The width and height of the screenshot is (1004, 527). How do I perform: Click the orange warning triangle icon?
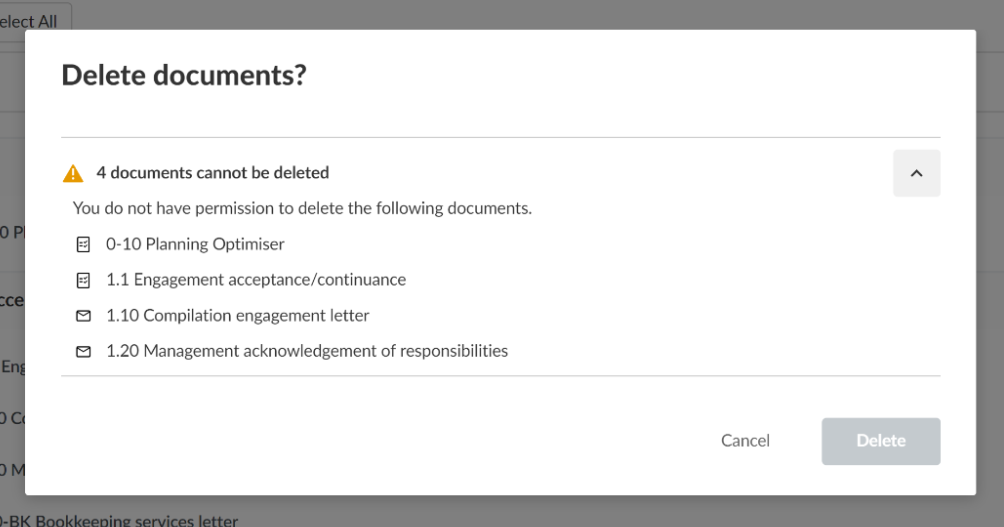[73, 173]
